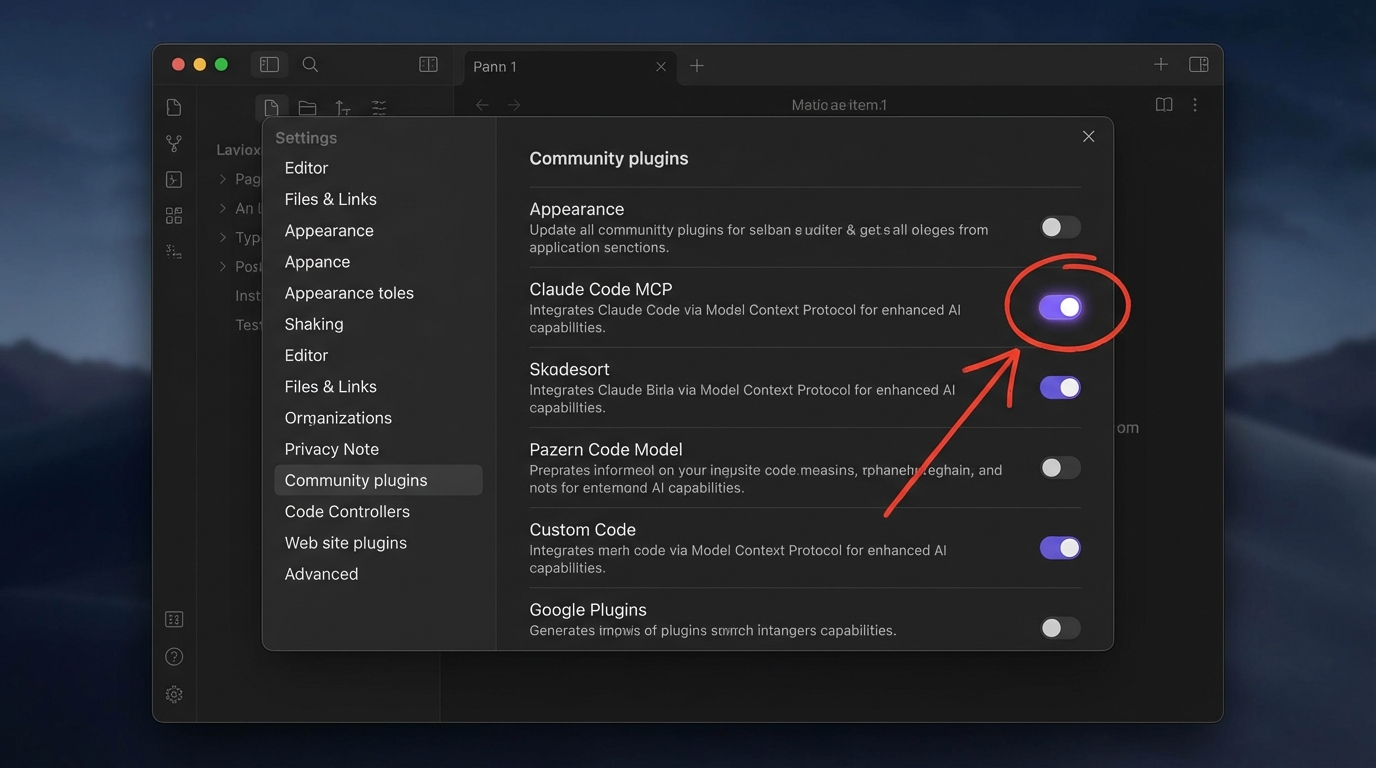
Task: Select the files panel icon above the sidebar
Action: (x=271, y=107)
